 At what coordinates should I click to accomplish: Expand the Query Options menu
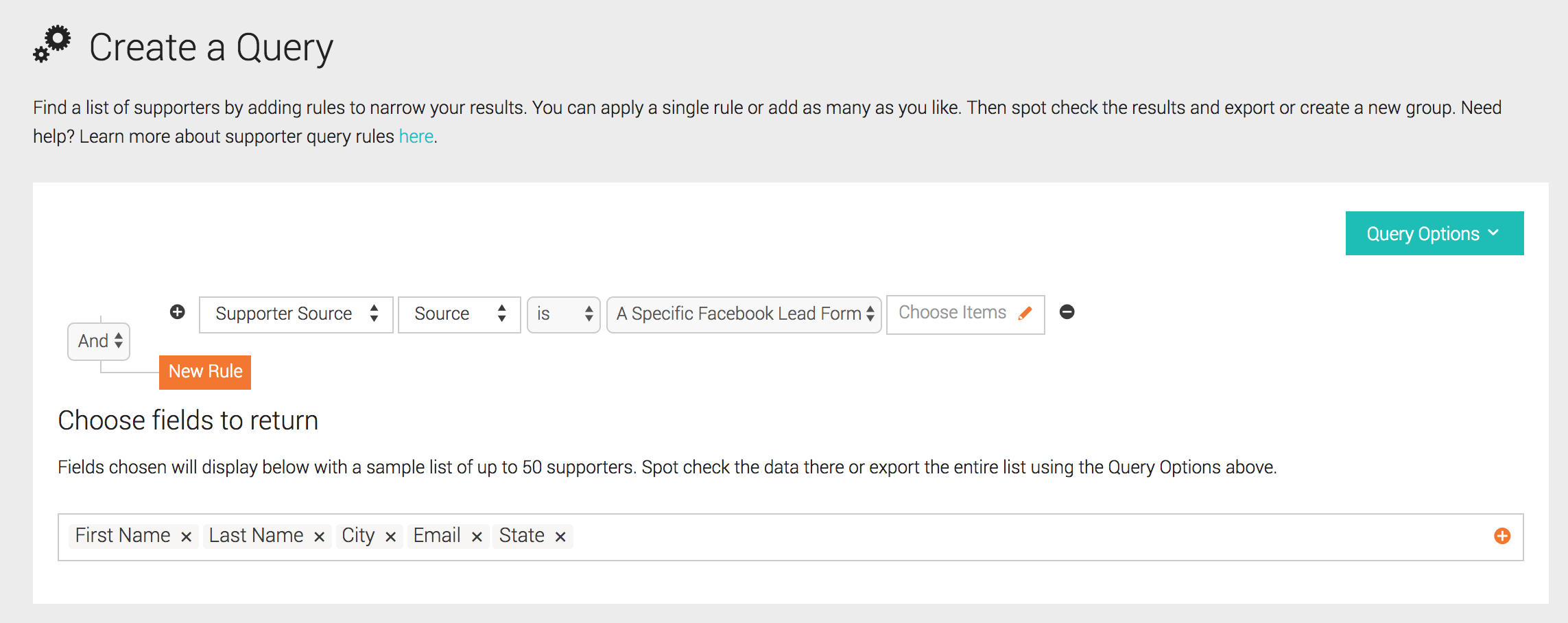[1434, 233]
